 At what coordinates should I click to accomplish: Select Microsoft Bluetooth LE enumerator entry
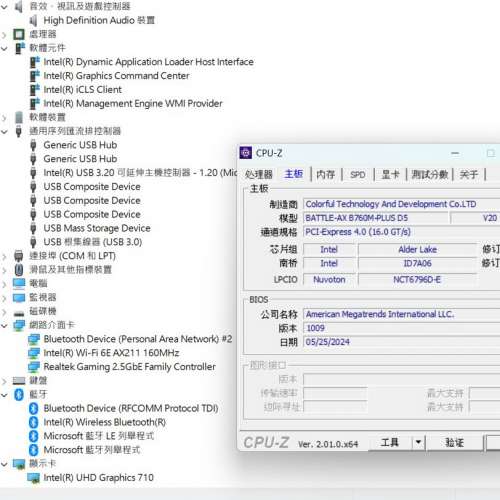pyautogui.click(x=99, y=436)
